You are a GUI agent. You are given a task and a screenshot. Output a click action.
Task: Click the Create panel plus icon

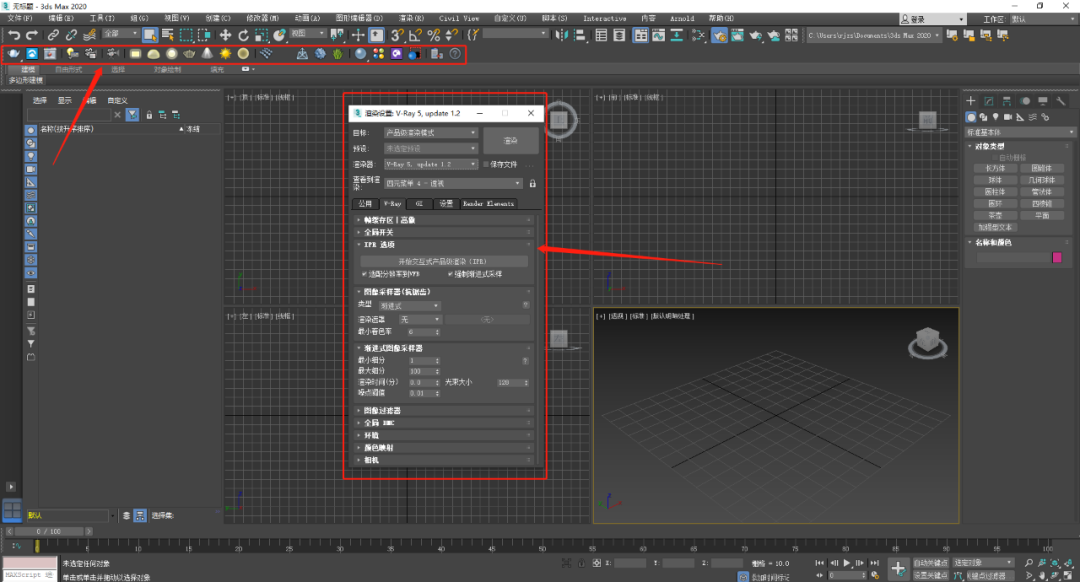(971, 101)
